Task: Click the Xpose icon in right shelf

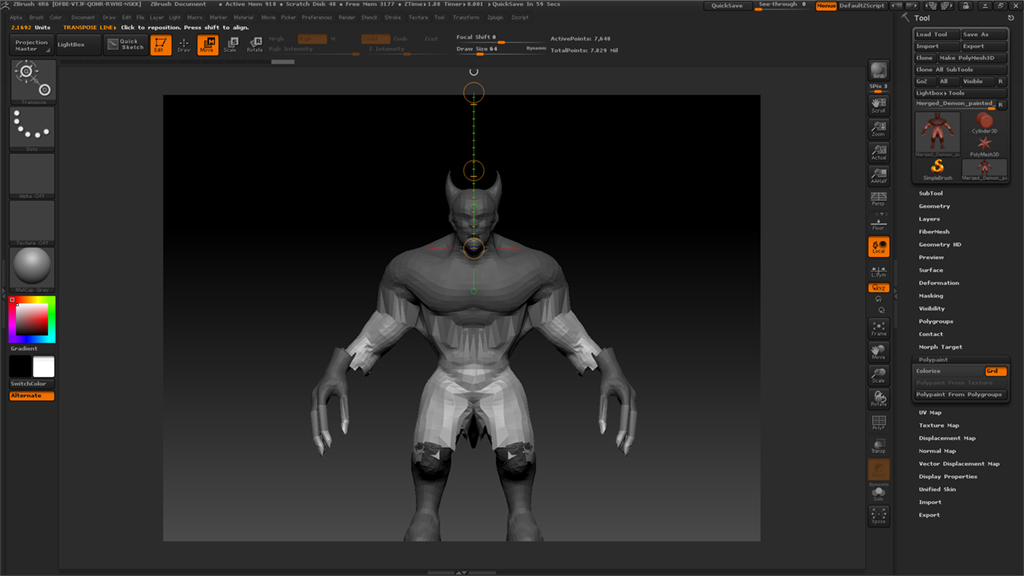Action: point(878,516)
